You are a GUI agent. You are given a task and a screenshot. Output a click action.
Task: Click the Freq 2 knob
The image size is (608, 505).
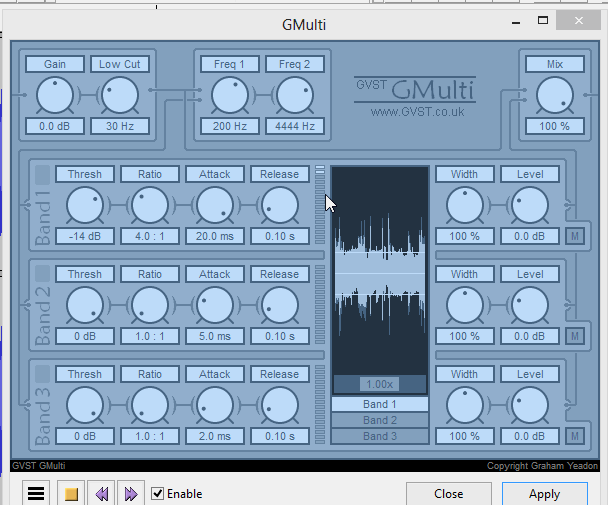(x=295, y=95)
